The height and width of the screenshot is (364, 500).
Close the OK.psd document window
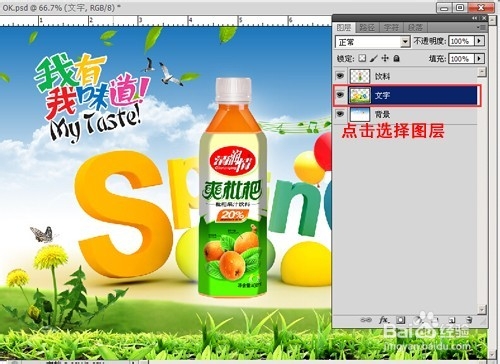[x=481, y=7]
